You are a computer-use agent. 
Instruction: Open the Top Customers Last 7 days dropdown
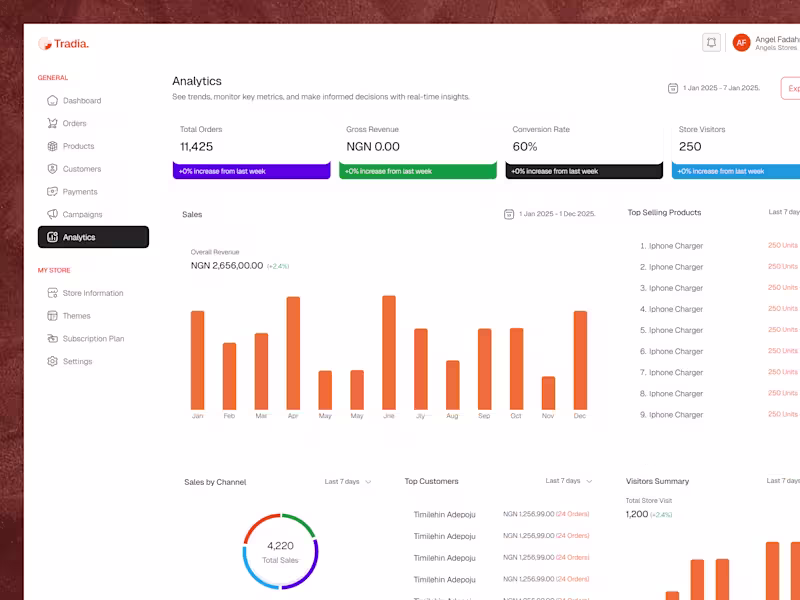point(568,481)
